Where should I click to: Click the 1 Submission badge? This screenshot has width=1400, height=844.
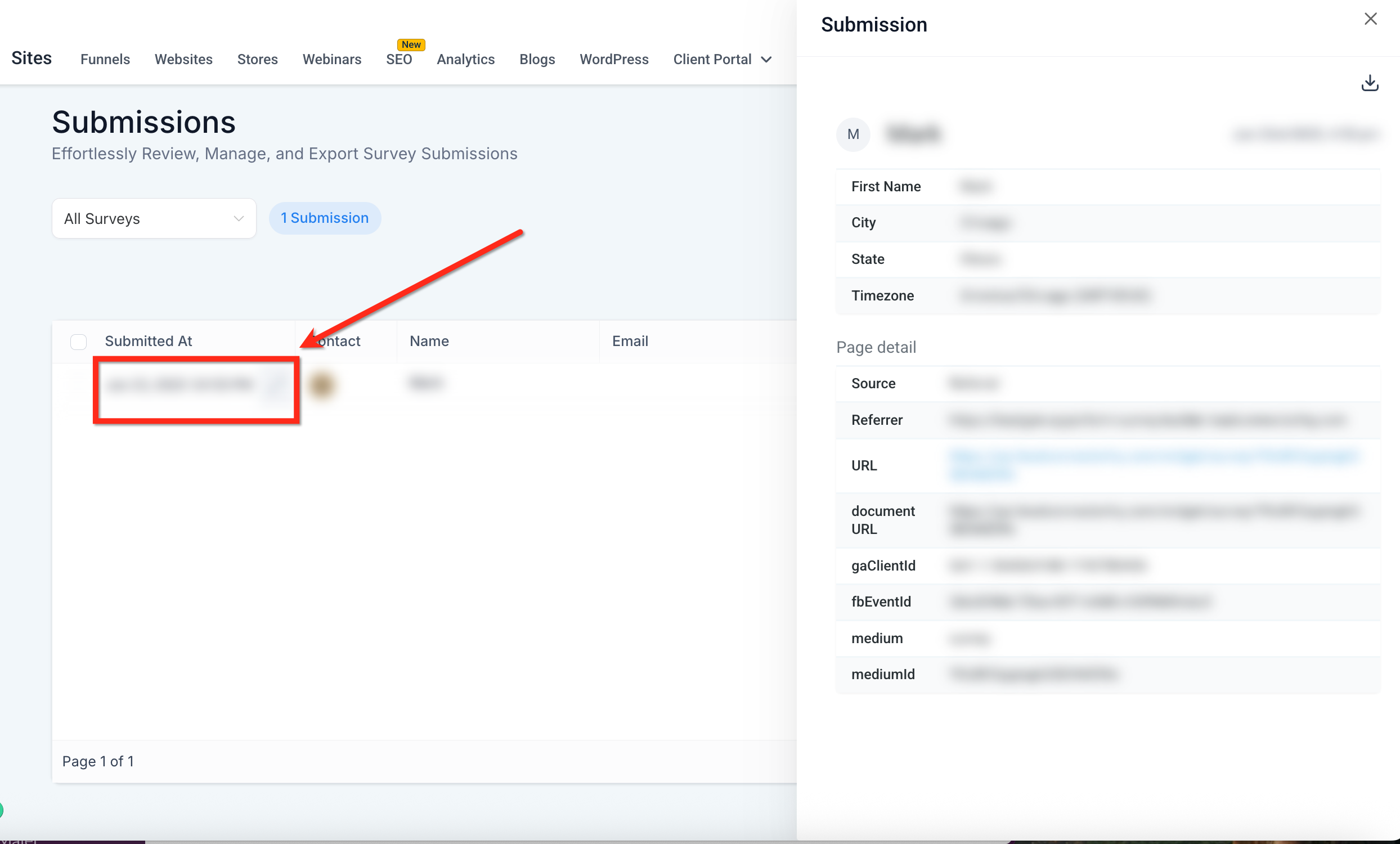(325, 218)
